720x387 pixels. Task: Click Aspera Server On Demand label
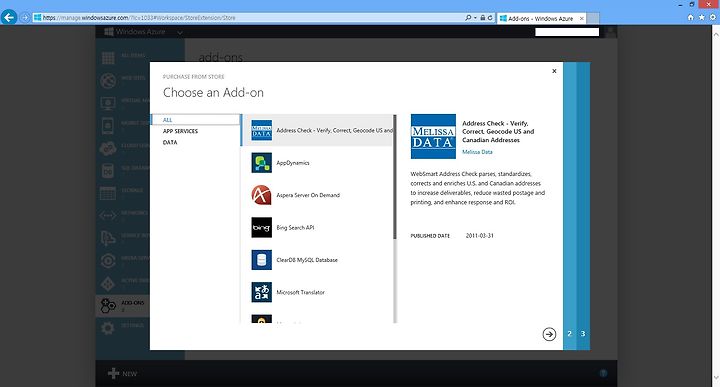308,195
